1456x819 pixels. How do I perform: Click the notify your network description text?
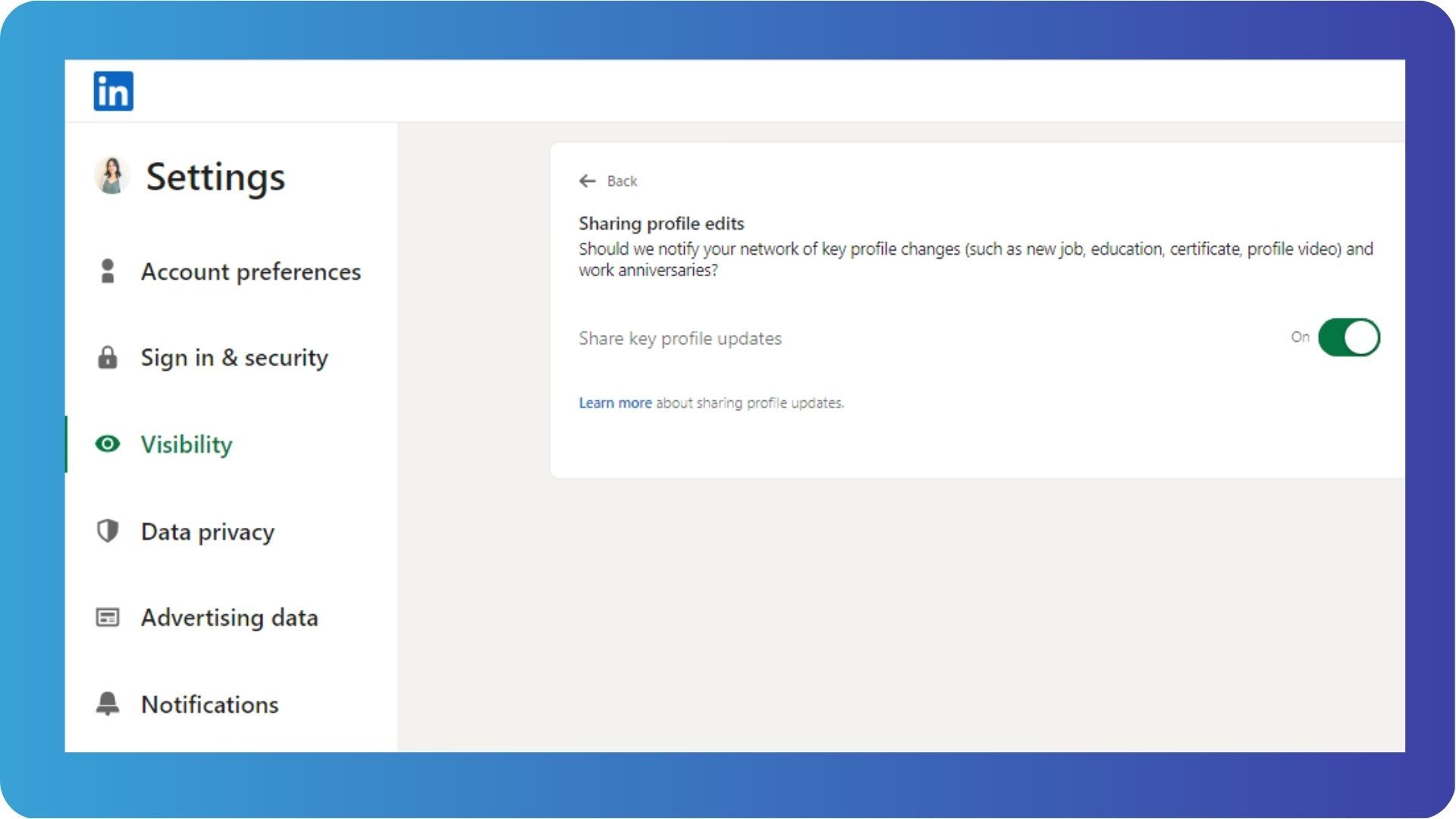click(975, 259)
